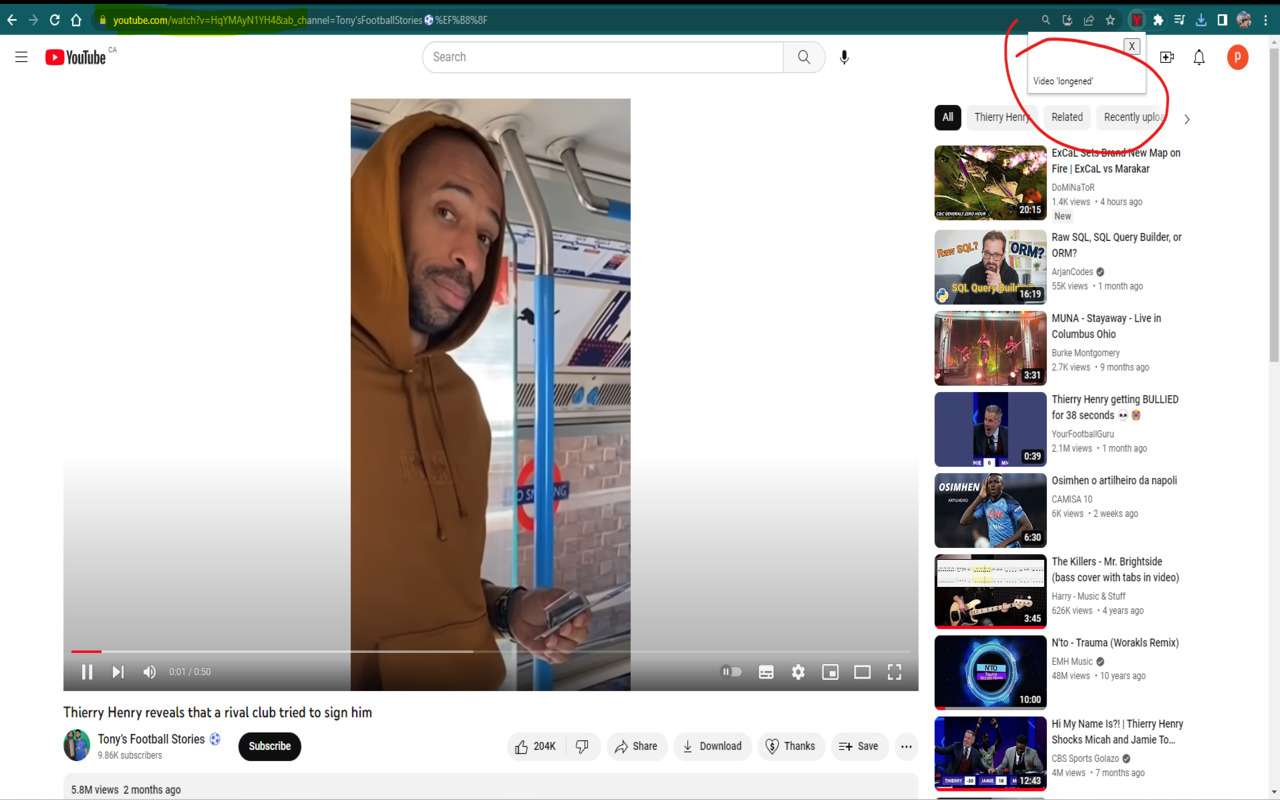
Task: Open browser extensions dropdown
Action: 1158,18
